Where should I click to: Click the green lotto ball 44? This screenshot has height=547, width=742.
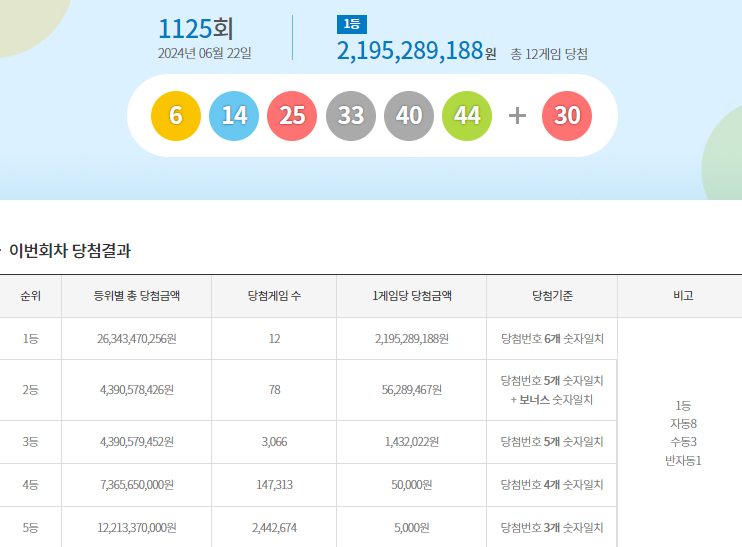coord(467,116)
